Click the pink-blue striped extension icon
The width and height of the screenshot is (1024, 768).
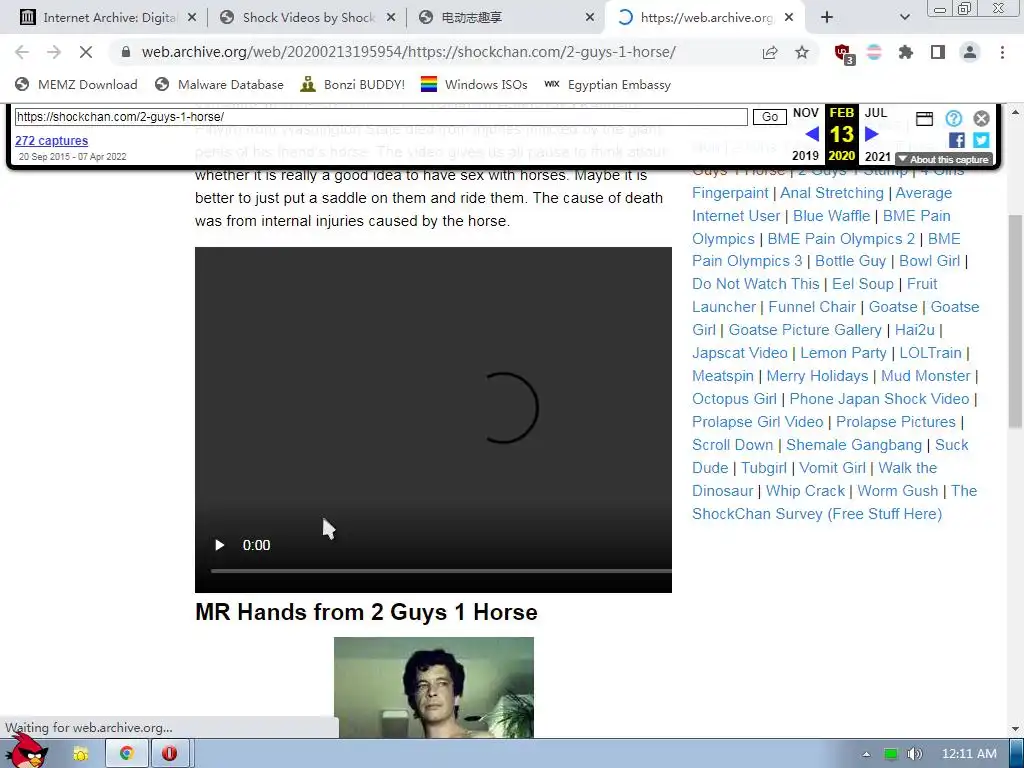click(874, 52)
